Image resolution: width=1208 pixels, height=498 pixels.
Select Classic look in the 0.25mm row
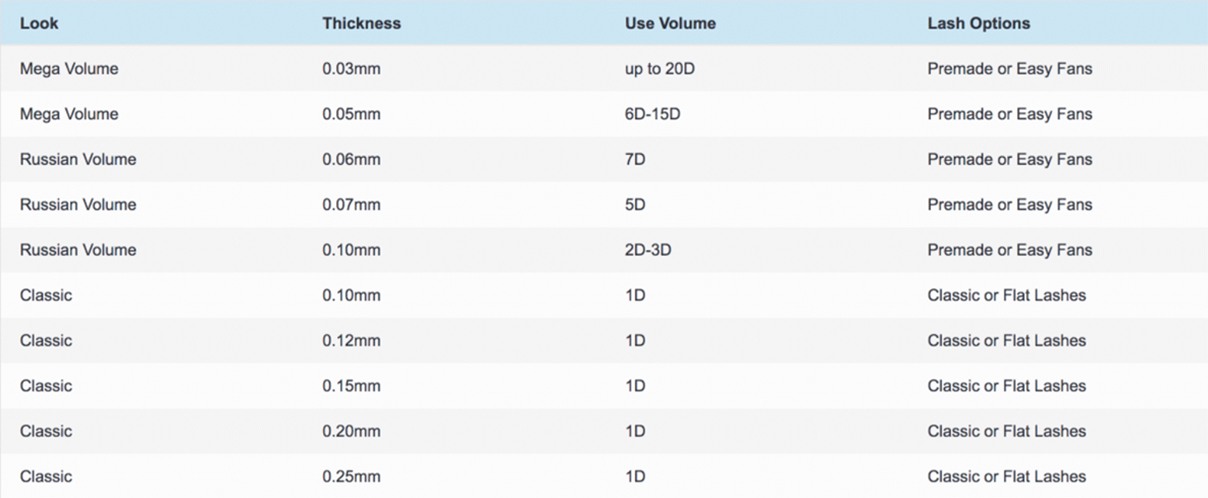(x=46, y=477)
